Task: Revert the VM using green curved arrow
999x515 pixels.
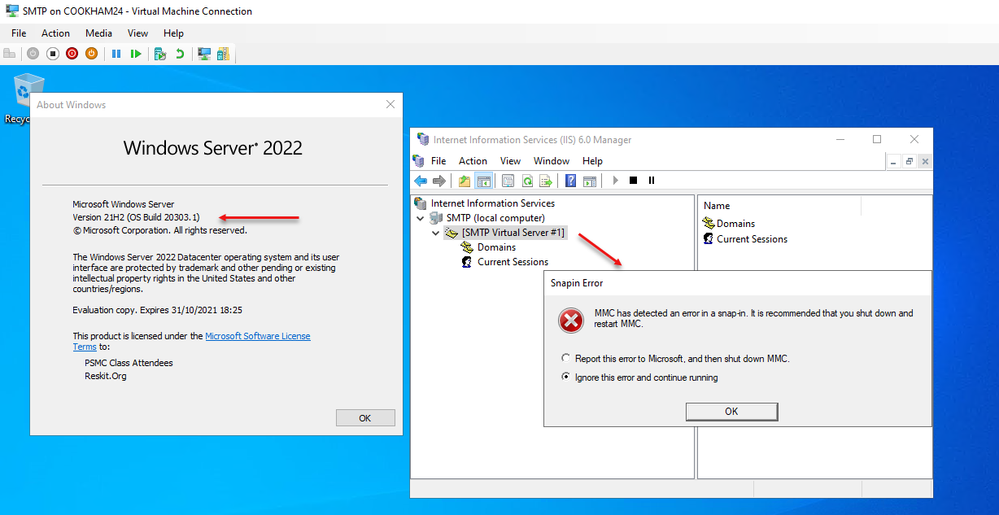Action: pyautogui.click(x=180, y=54)
